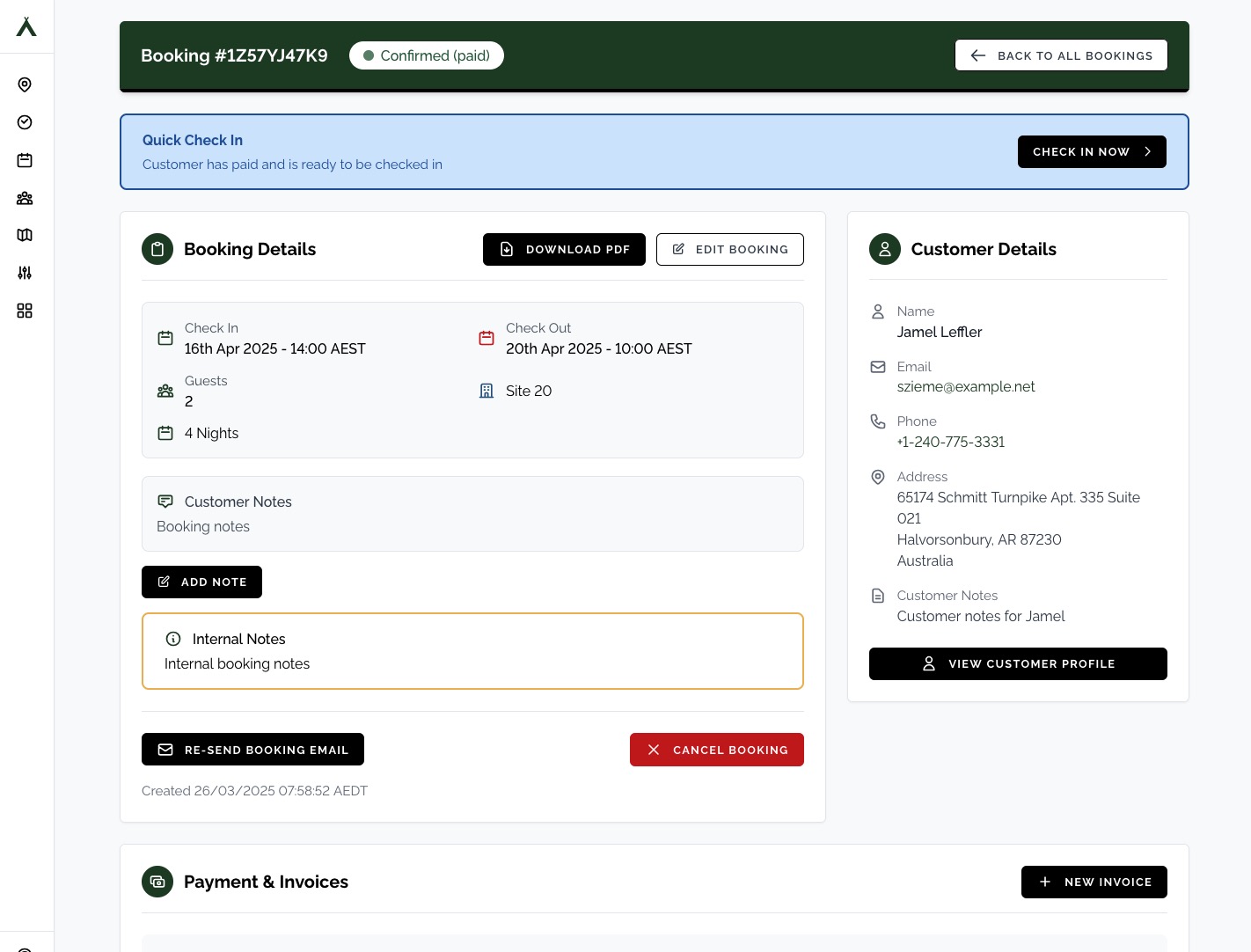Select the Internal Notes box
This screenshot has height=952, width=1251.
click(x=472, y=651)
